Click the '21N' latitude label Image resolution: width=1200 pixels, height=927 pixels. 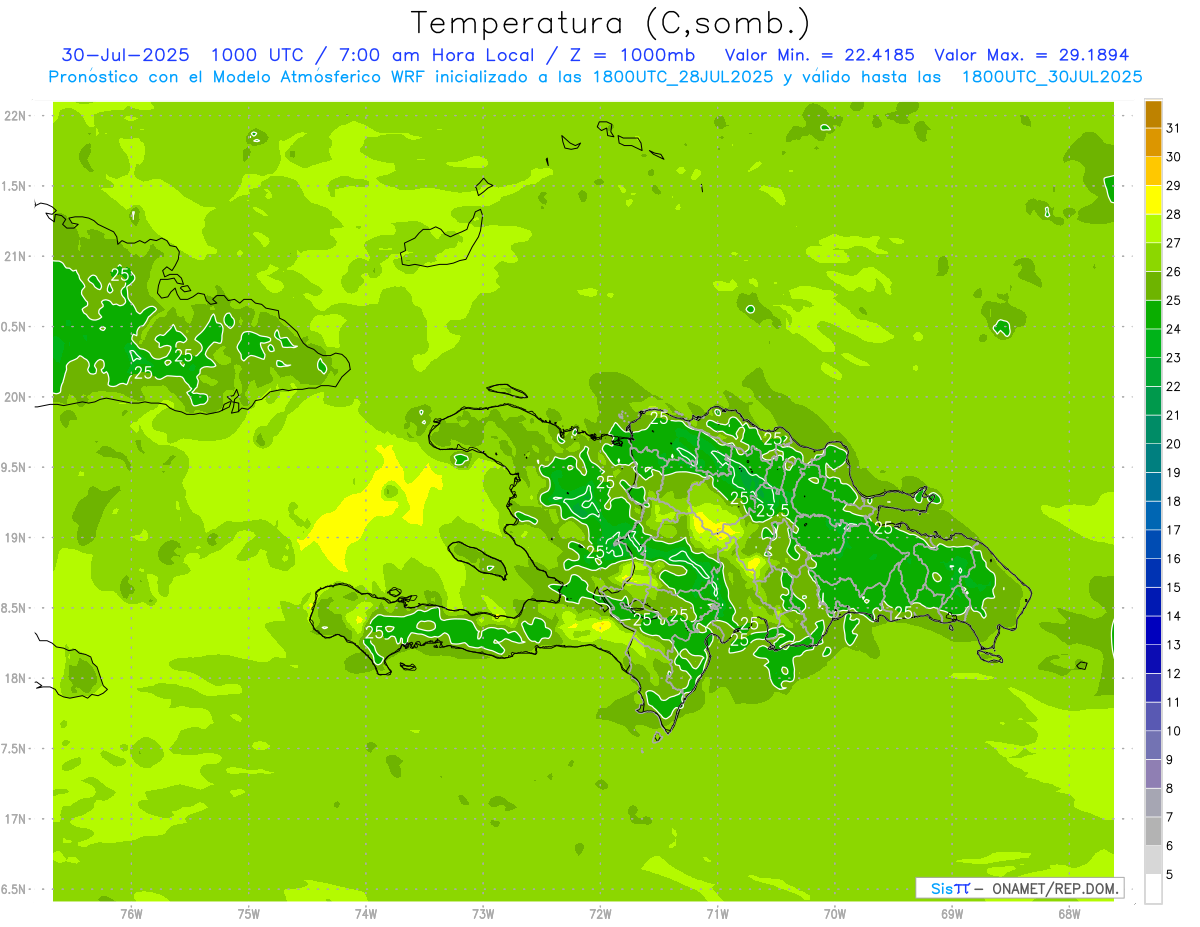point(17,257)
